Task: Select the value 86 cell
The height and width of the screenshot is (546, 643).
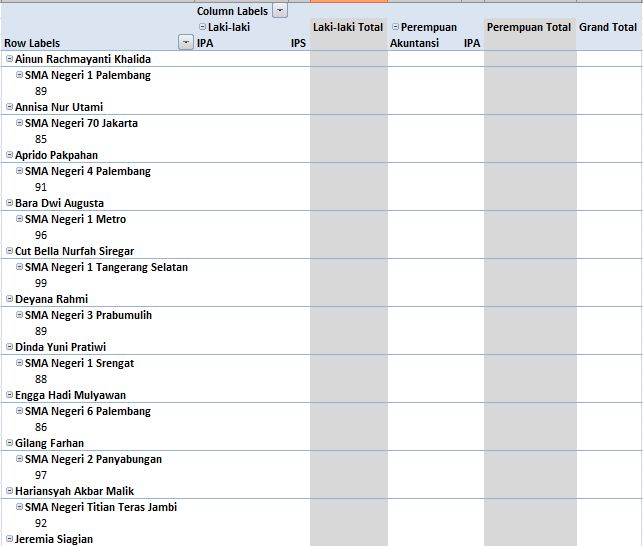Action: tap(41, 427)
